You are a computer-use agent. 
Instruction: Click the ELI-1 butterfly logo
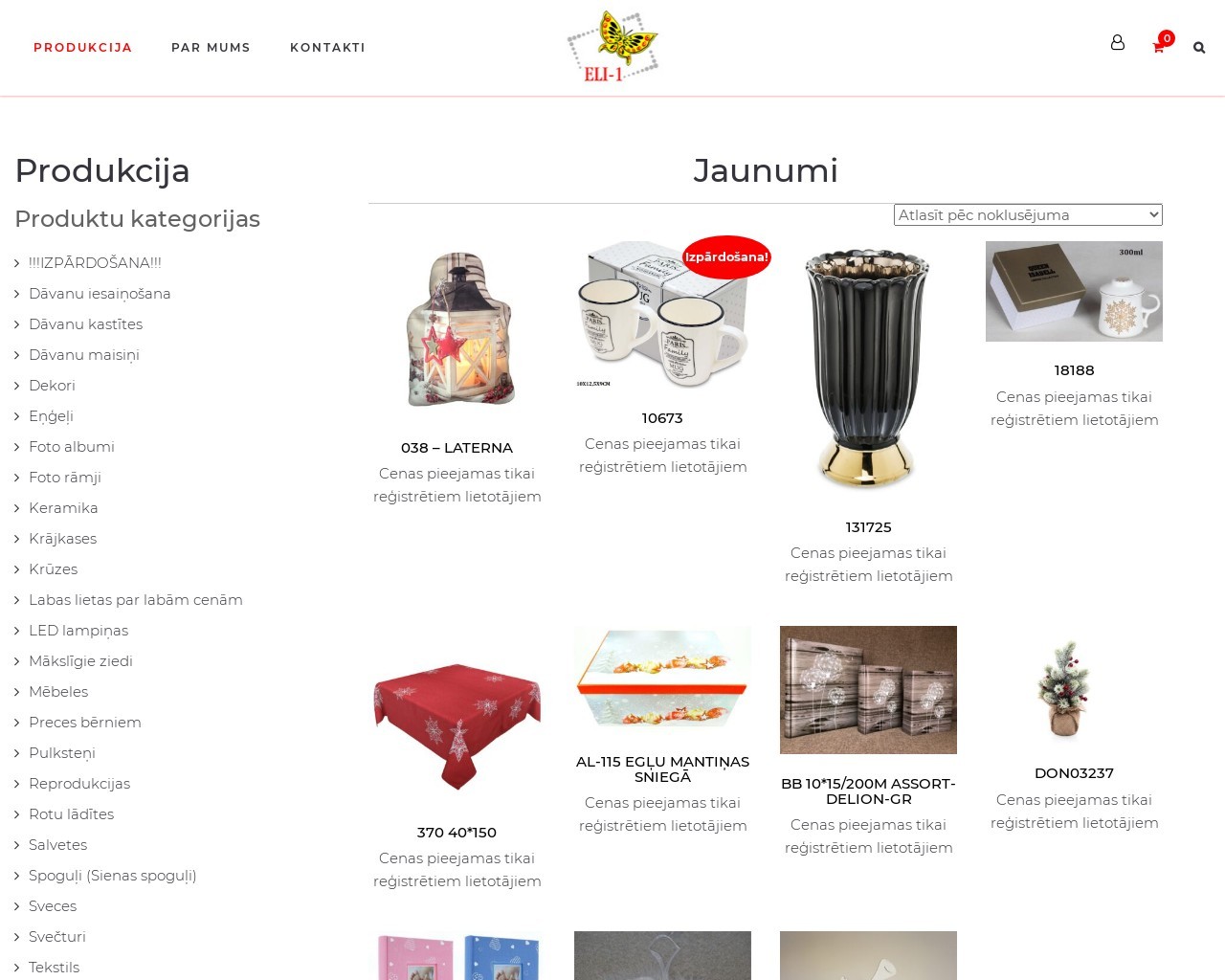612,47
